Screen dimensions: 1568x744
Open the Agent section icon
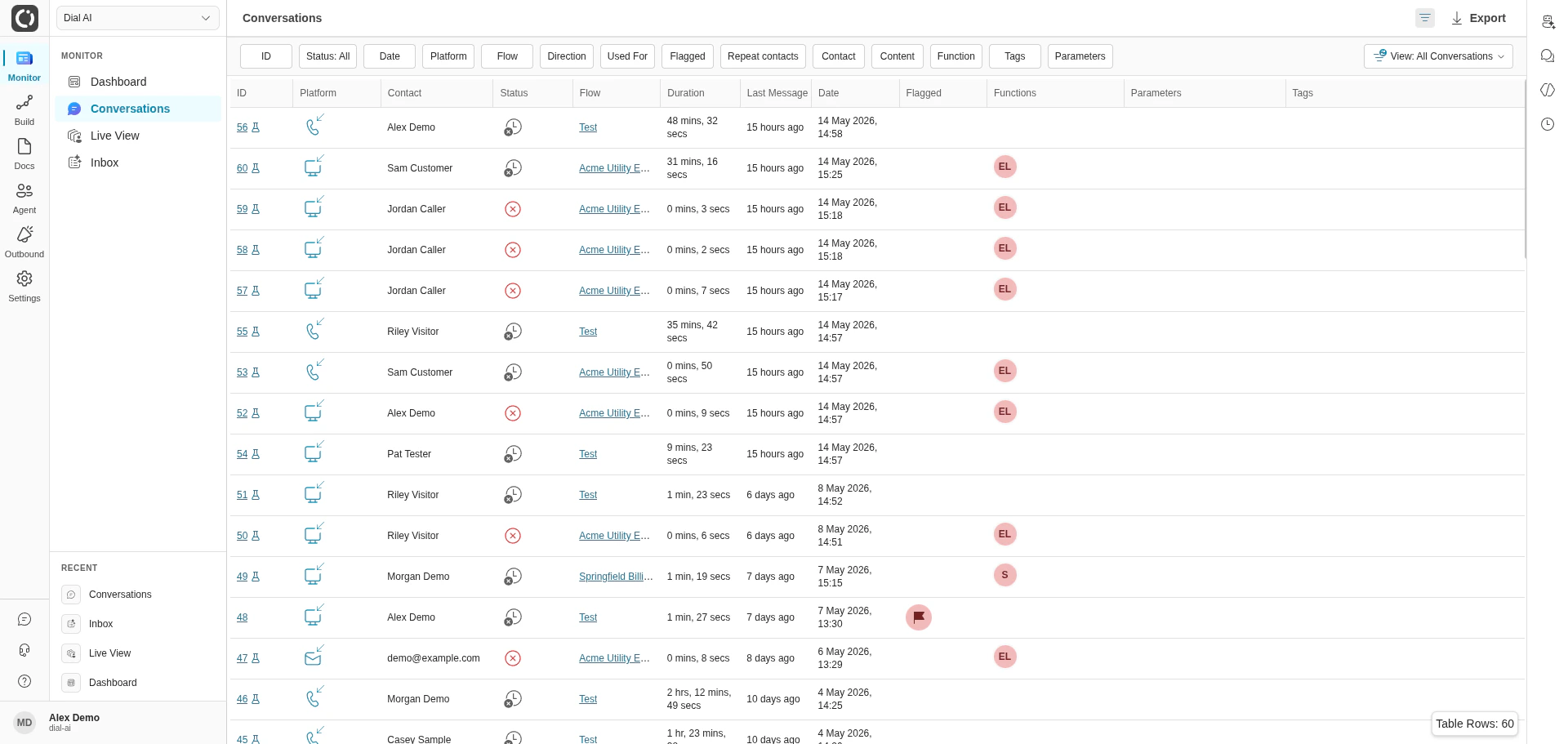coord(24,198)
